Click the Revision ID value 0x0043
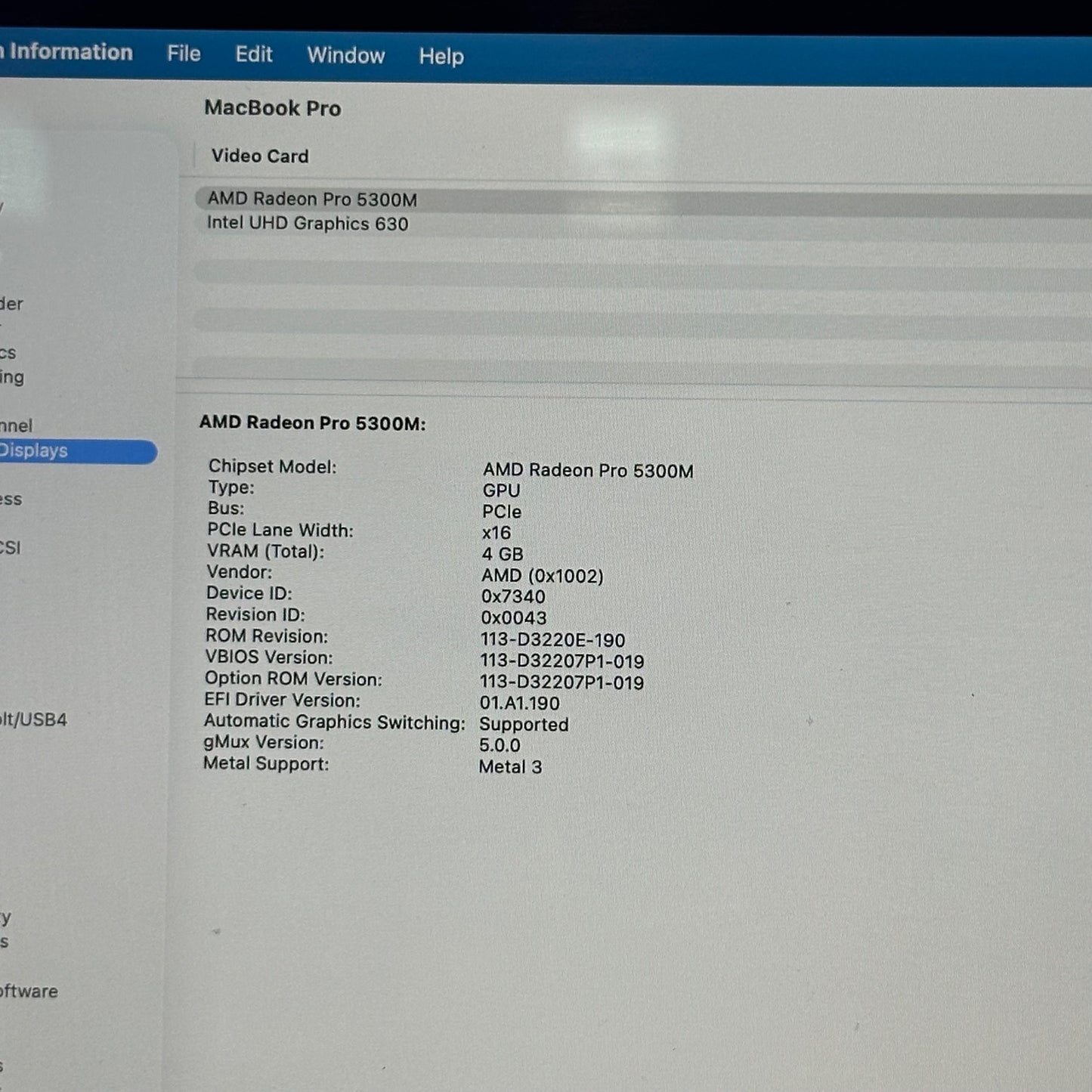Viewport: 1092px width, 1092px height. tap(514, 618)
